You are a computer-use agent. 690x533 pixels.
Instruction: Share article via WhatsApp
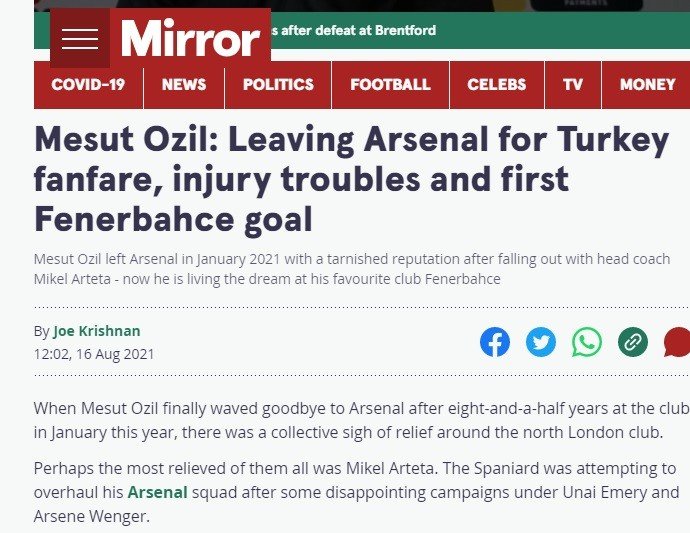coord(587,342)
